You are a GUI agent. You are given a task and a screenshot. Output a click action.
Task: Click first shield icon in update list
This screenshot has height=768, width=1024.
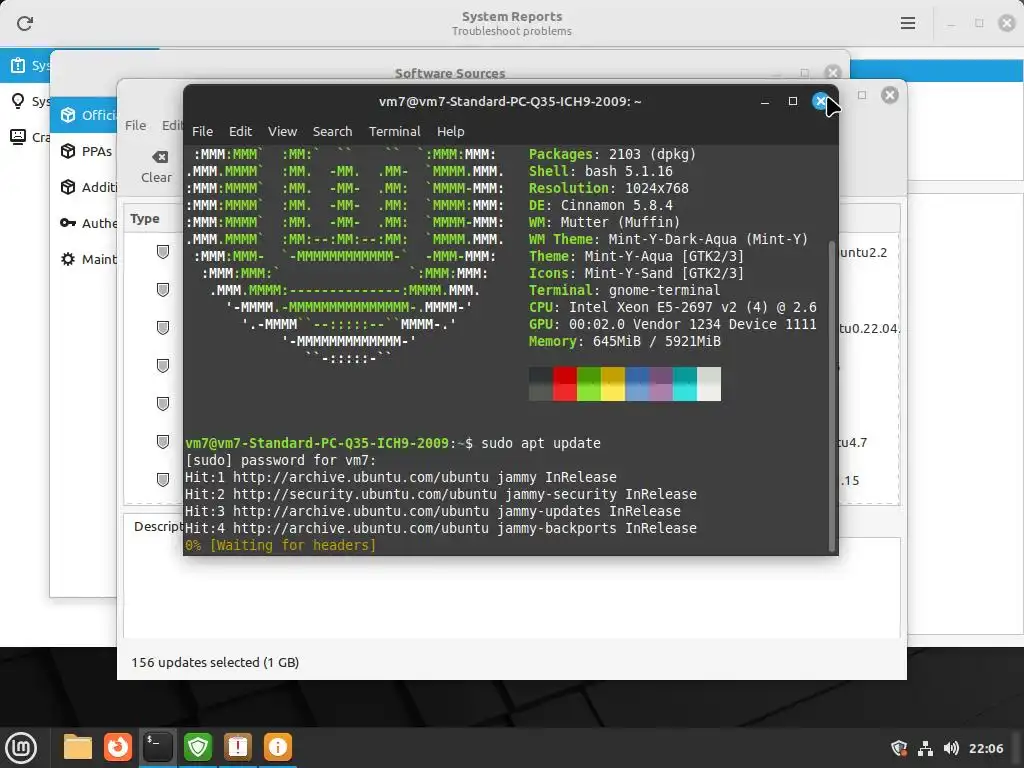[163, 251]
